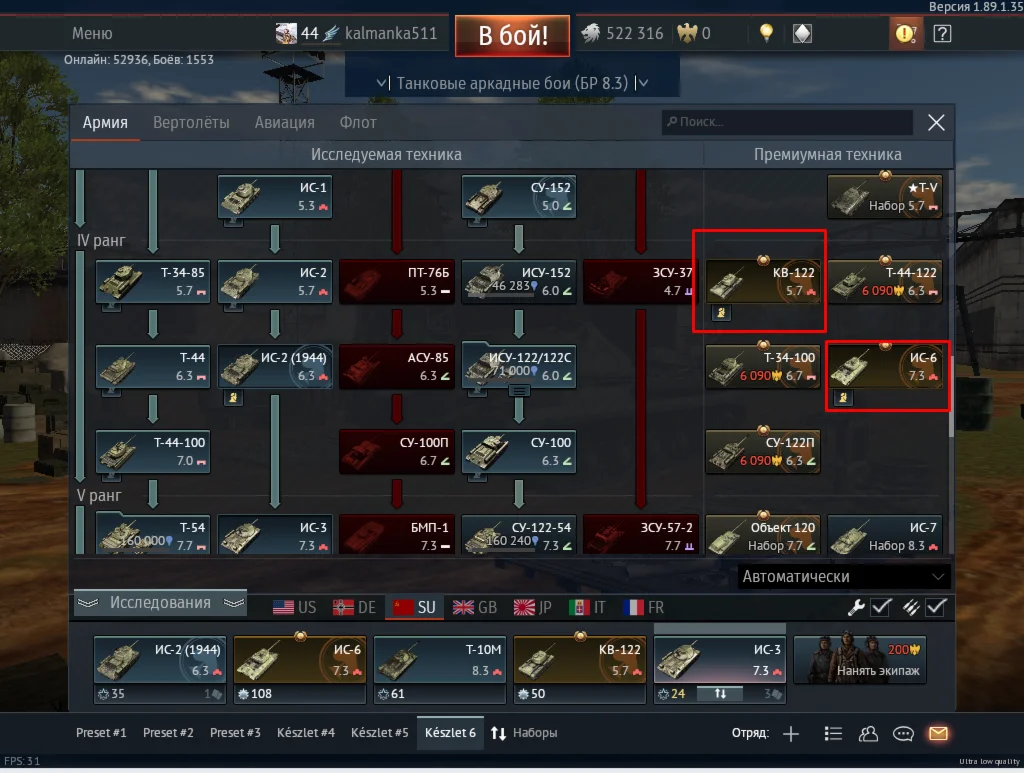Click the swap arrows under ИС-3 crew slot
Viewport: 1024px width, 773px height.
point(720,693)
